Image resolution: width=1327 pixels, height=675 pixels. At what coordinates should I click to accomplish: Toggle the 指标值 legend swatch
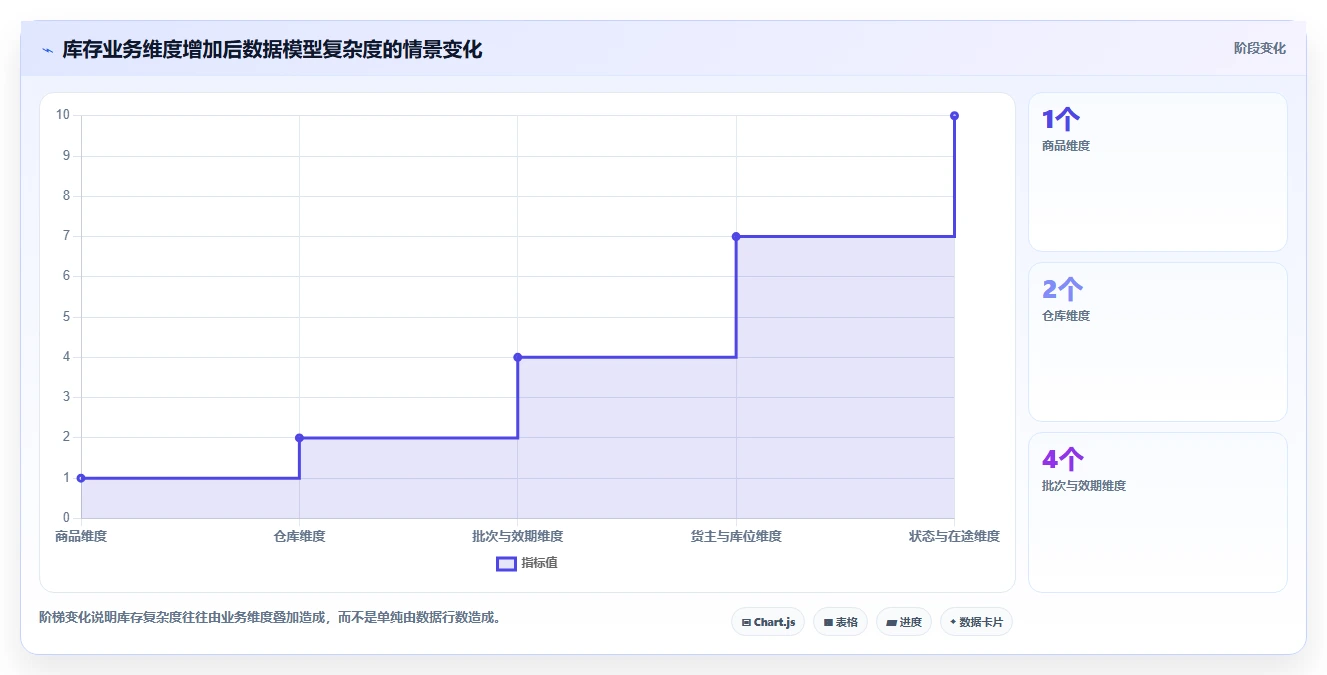(x=506, y=563)
